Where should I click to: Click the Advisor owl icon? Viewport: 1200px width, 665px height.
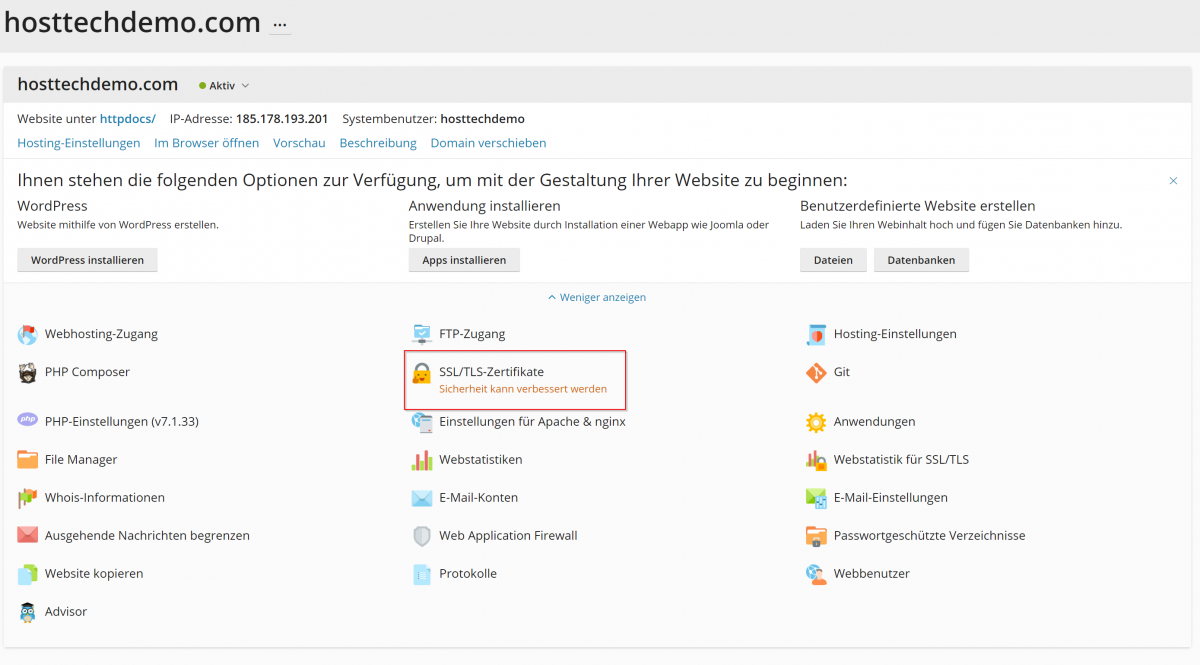pos(27,612)
